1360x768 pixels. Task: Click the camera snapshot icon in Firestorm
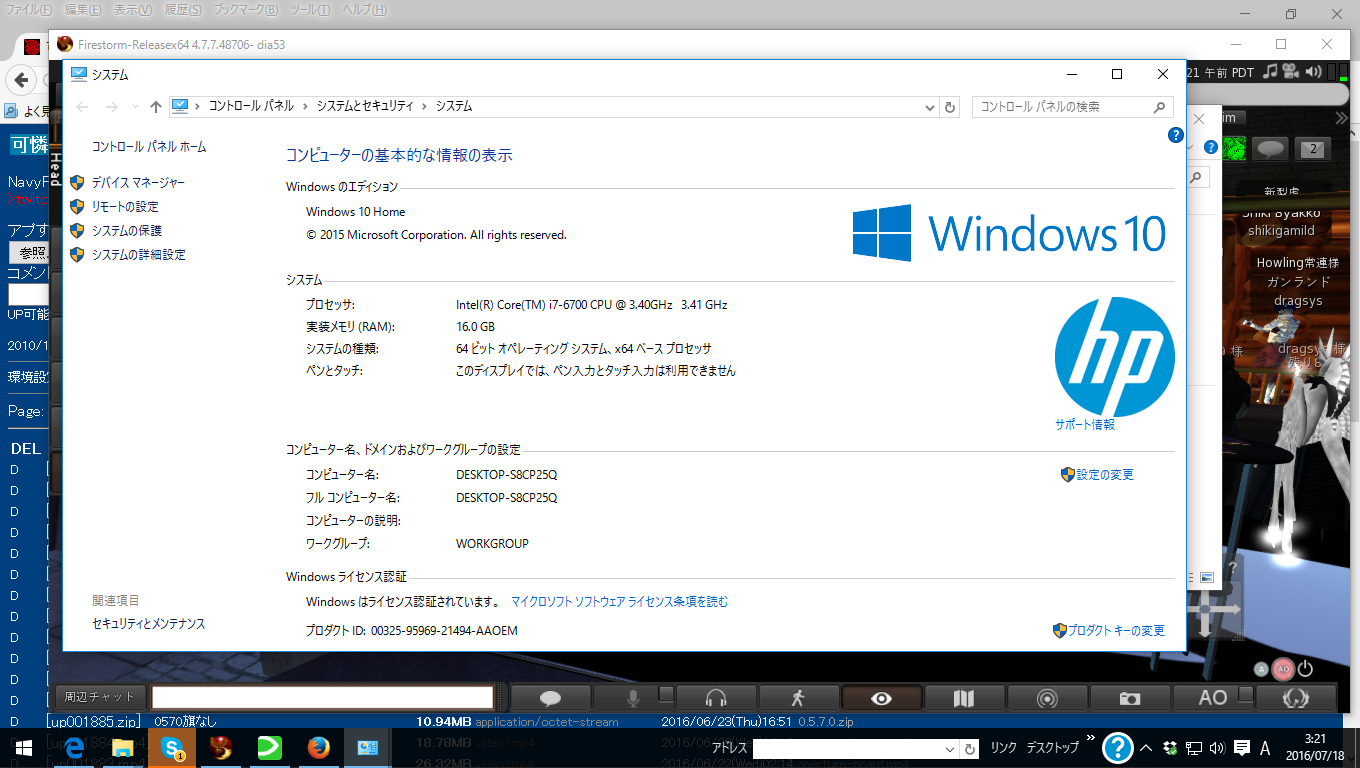tap(1130, 698)
